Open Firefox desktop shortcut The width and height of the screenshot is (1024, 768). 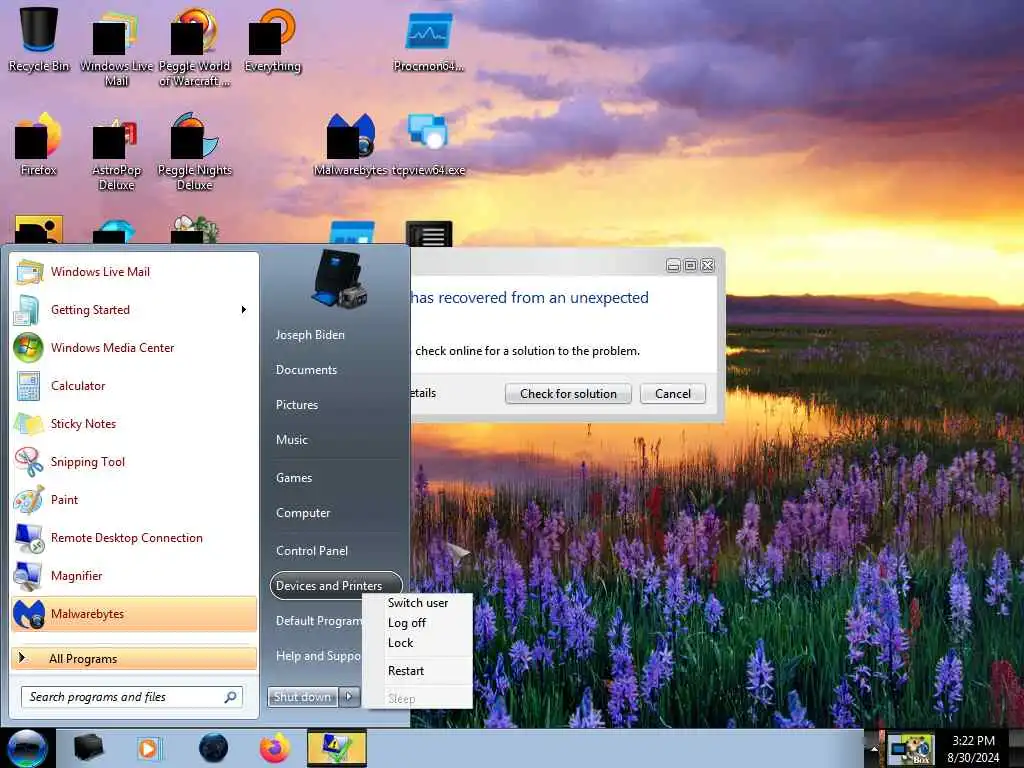[x=39, y=145]
